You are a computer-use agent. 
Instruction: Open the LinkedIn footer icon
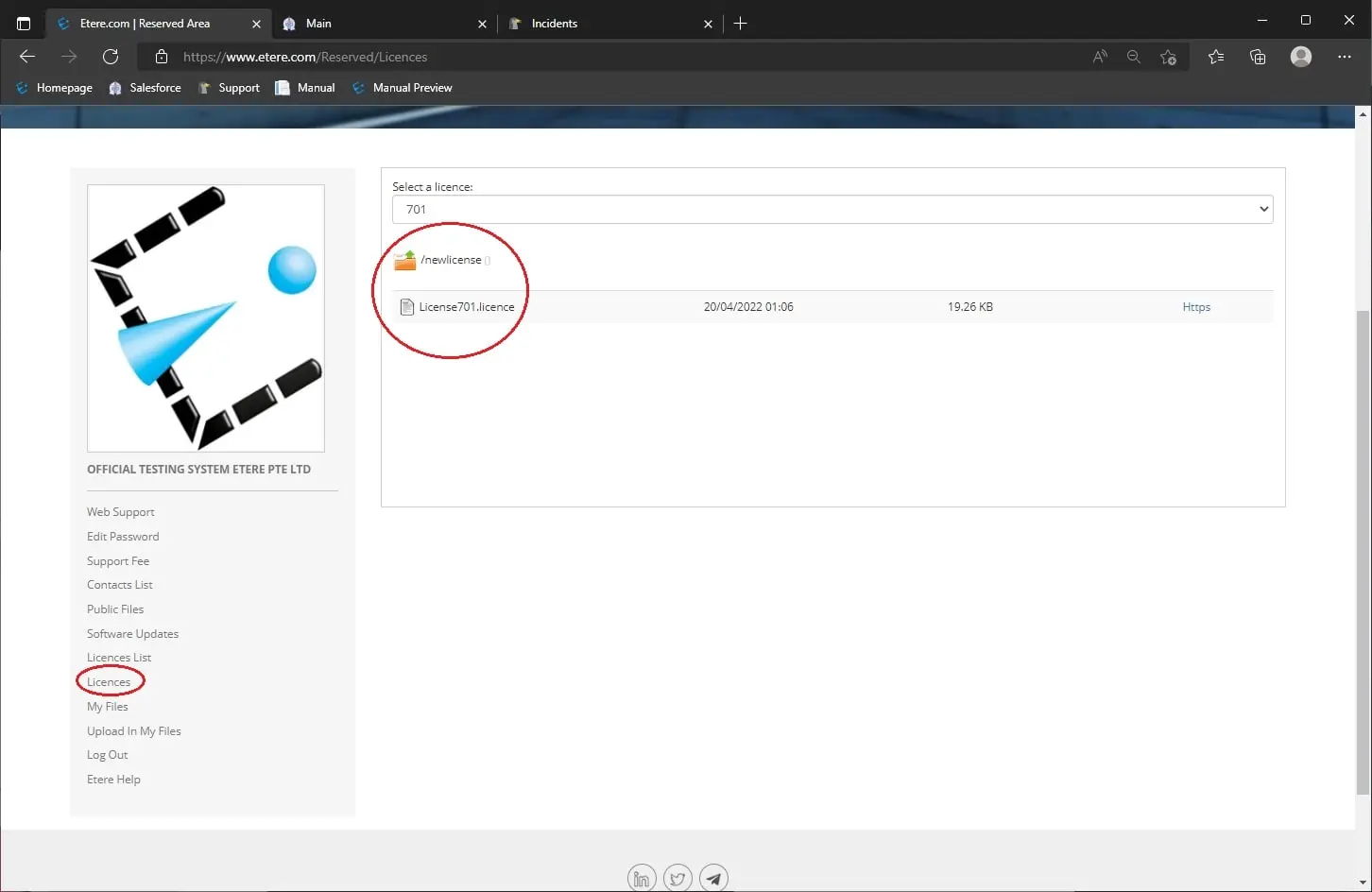pyautogui.click(x=642, y=879)
